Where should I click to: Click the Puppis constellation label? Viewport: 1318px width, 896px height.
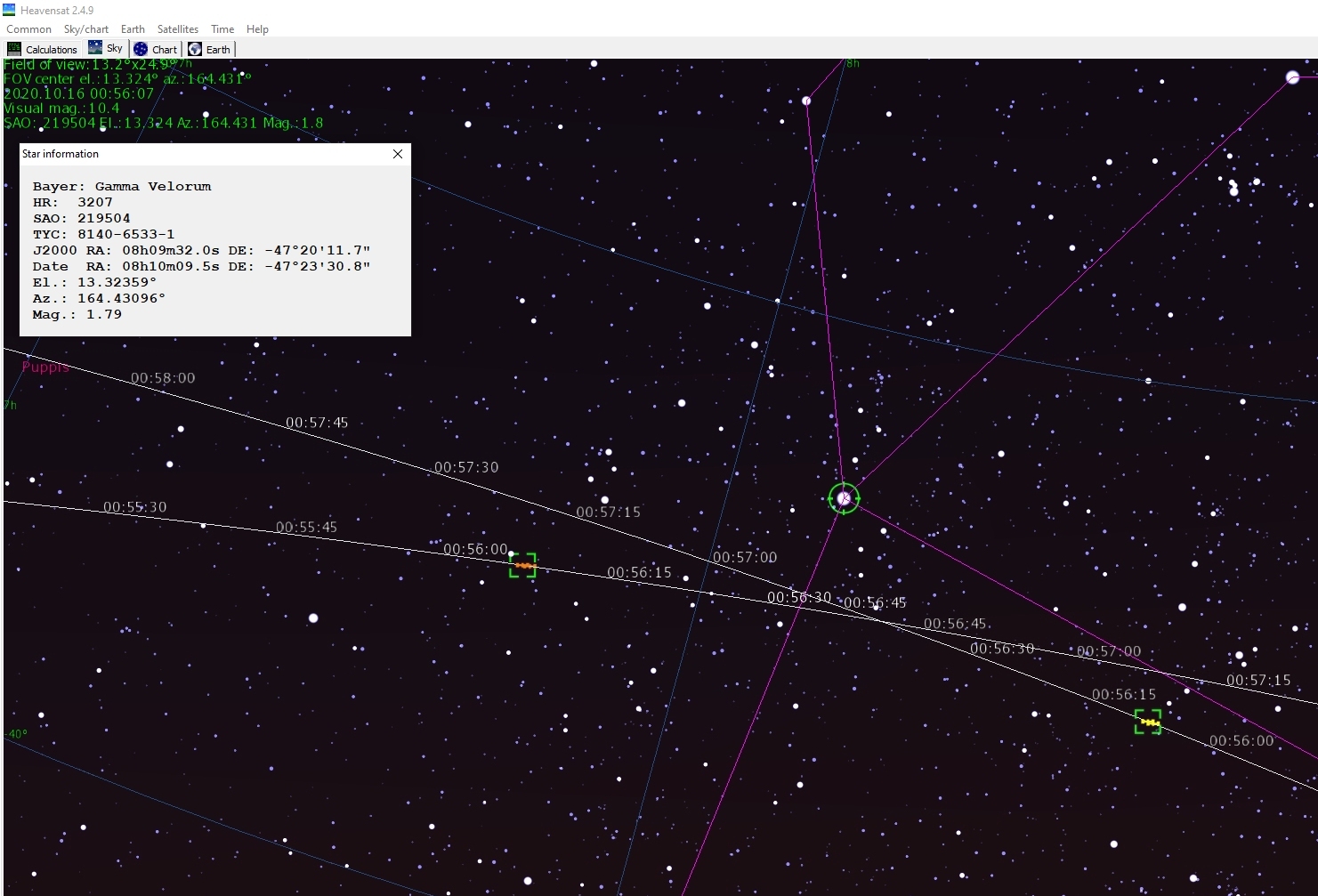coord(45,367)
